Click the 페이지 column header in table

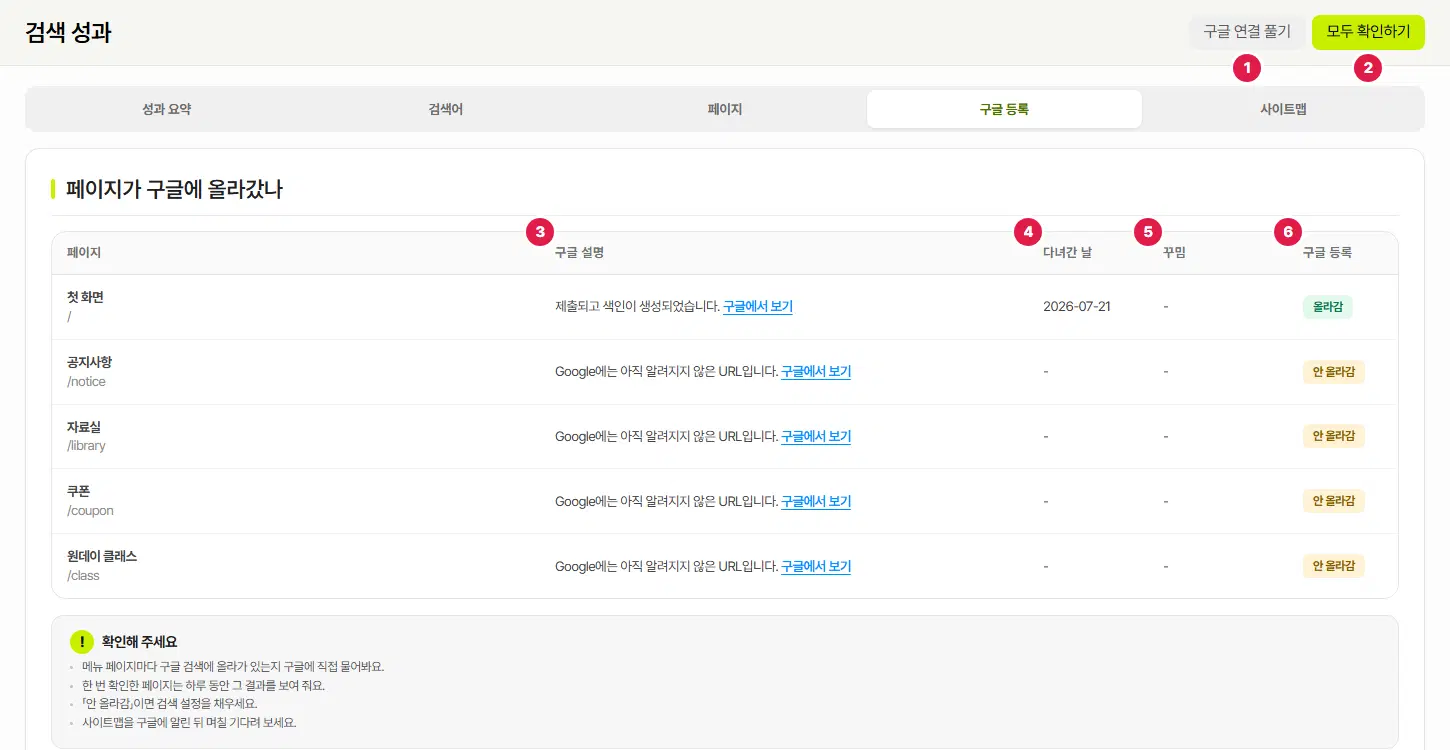point(84,253)
